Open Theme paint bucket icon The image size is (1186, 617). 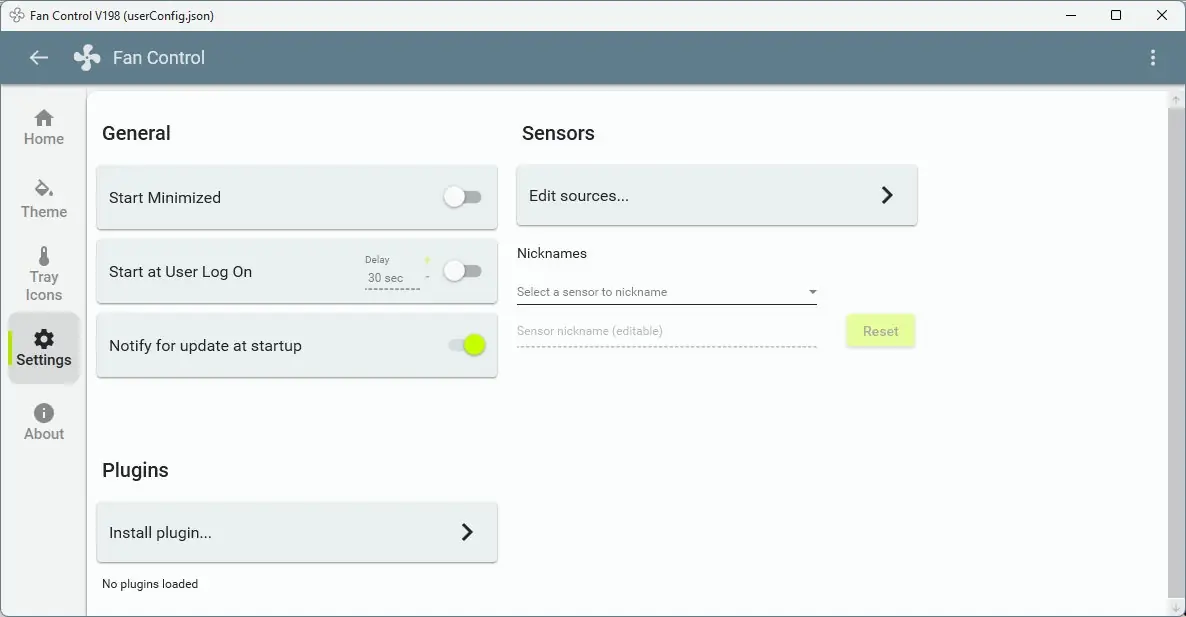(44, 188)
